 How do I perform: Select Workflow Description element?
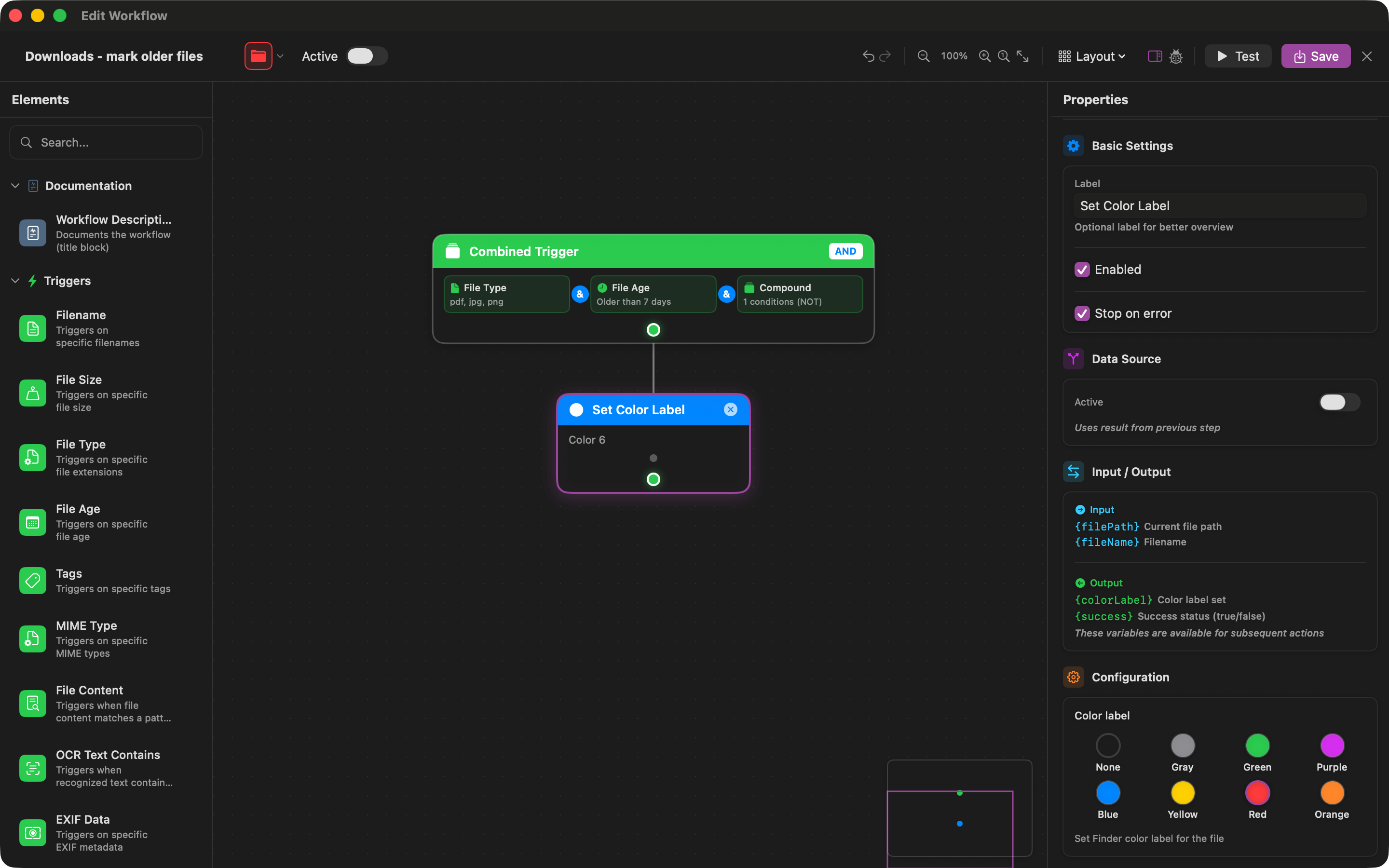(106, 233)
